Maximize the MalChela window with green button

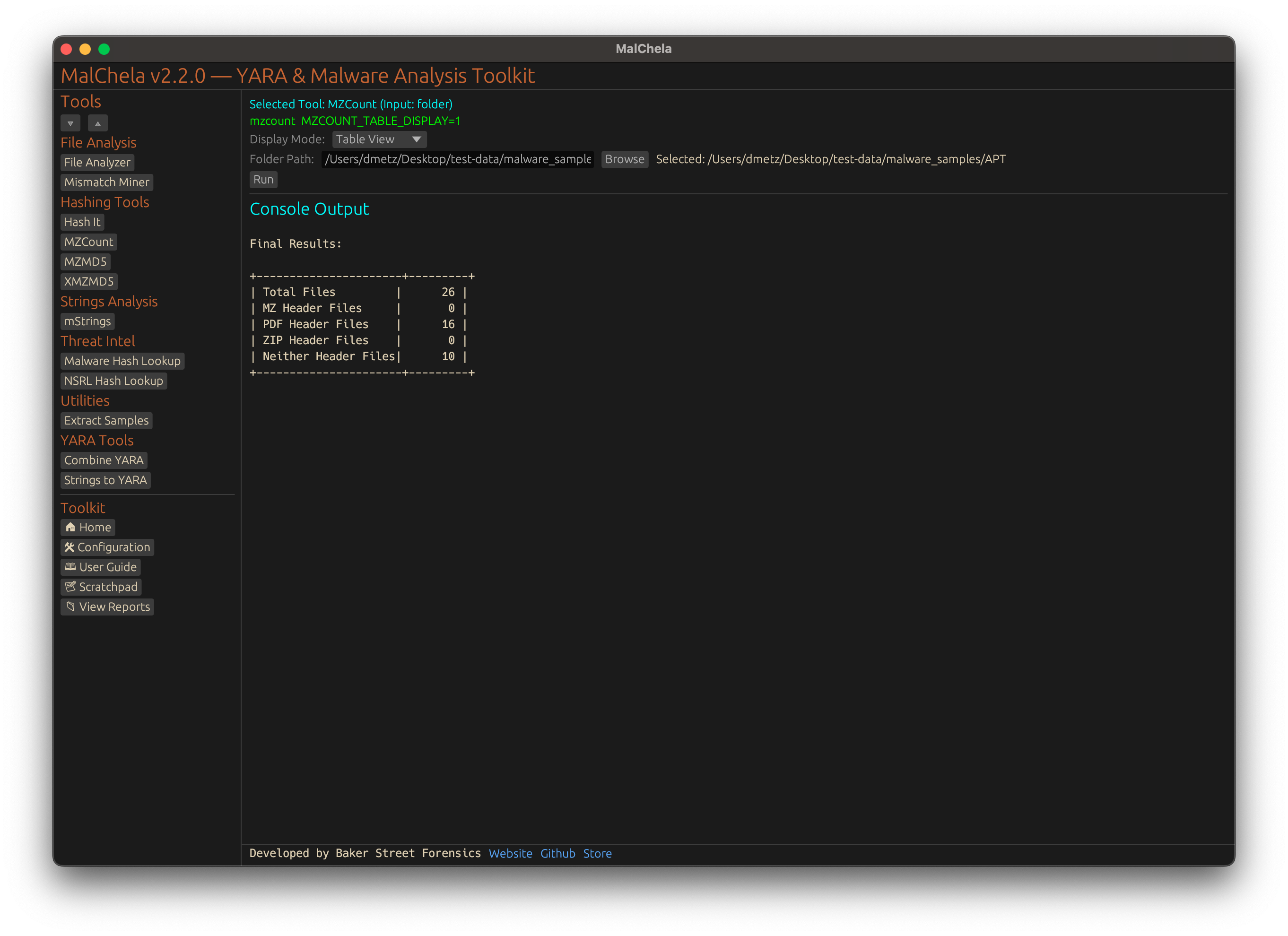coord(104,49)
